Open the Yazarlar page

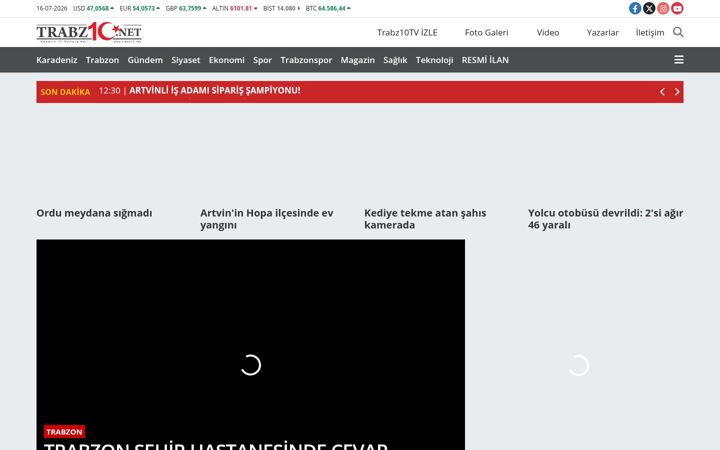[602, 33]
